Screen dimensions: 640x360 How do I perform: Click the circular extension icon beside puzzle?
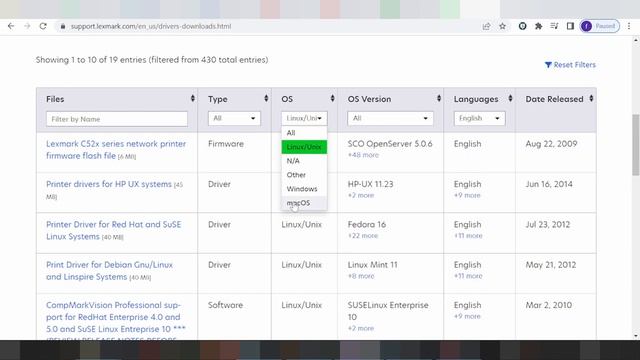click(x=522, y=26)
